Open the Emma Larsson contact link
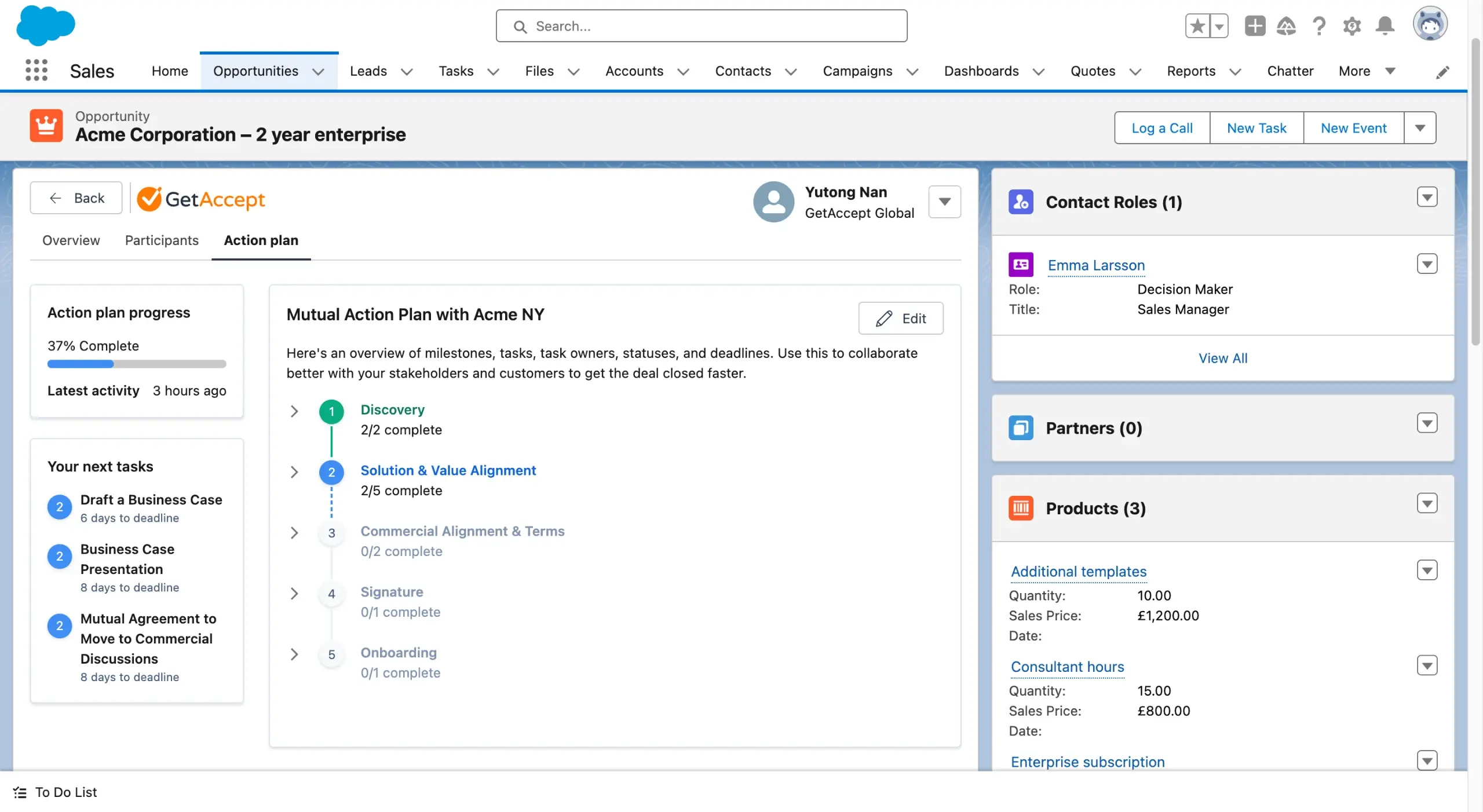1483x812 pixels. click(x=1095, y=264)
